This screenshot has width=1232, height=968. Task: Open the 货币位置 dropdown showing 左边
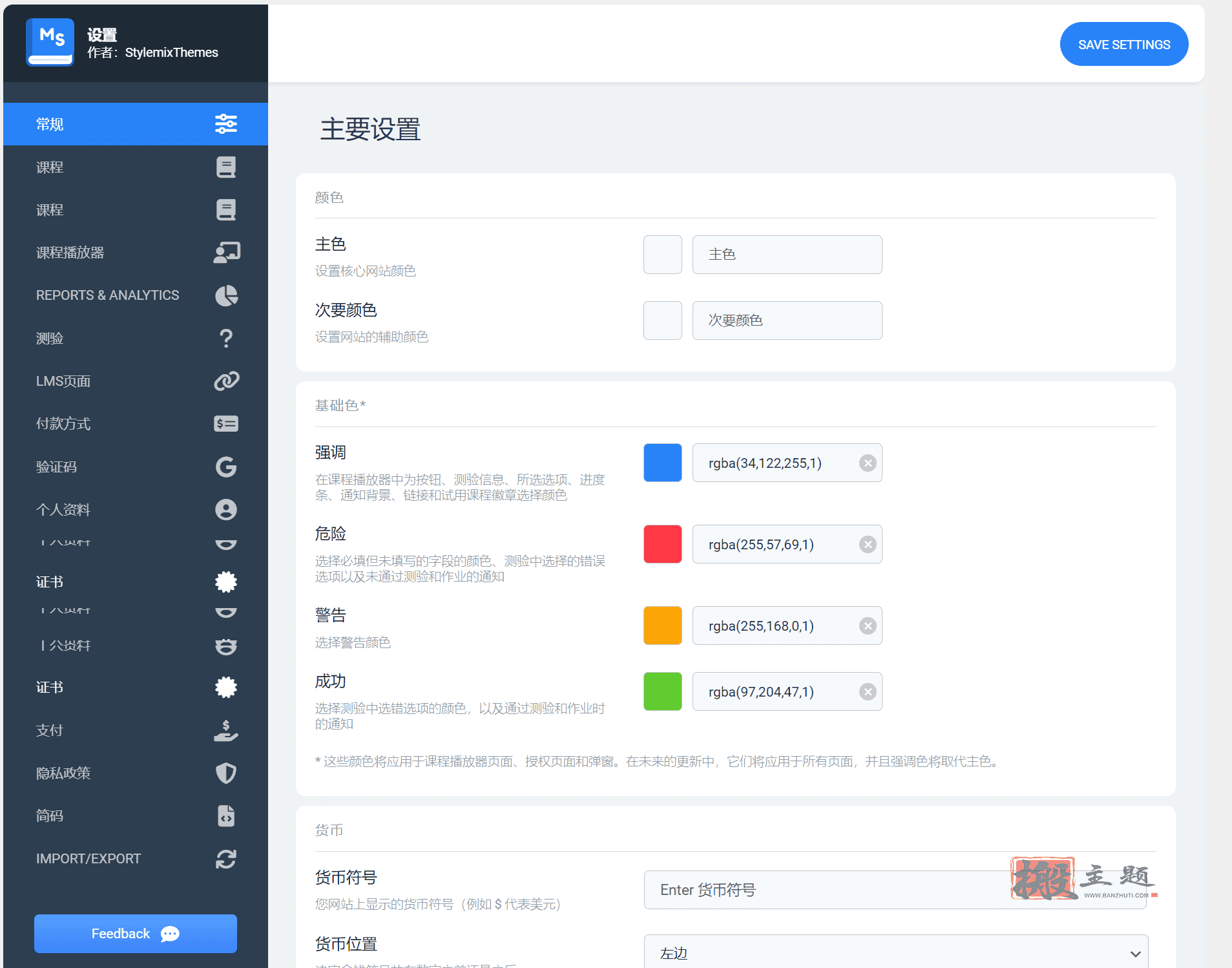pyautogui.click(x=896, y=952)
